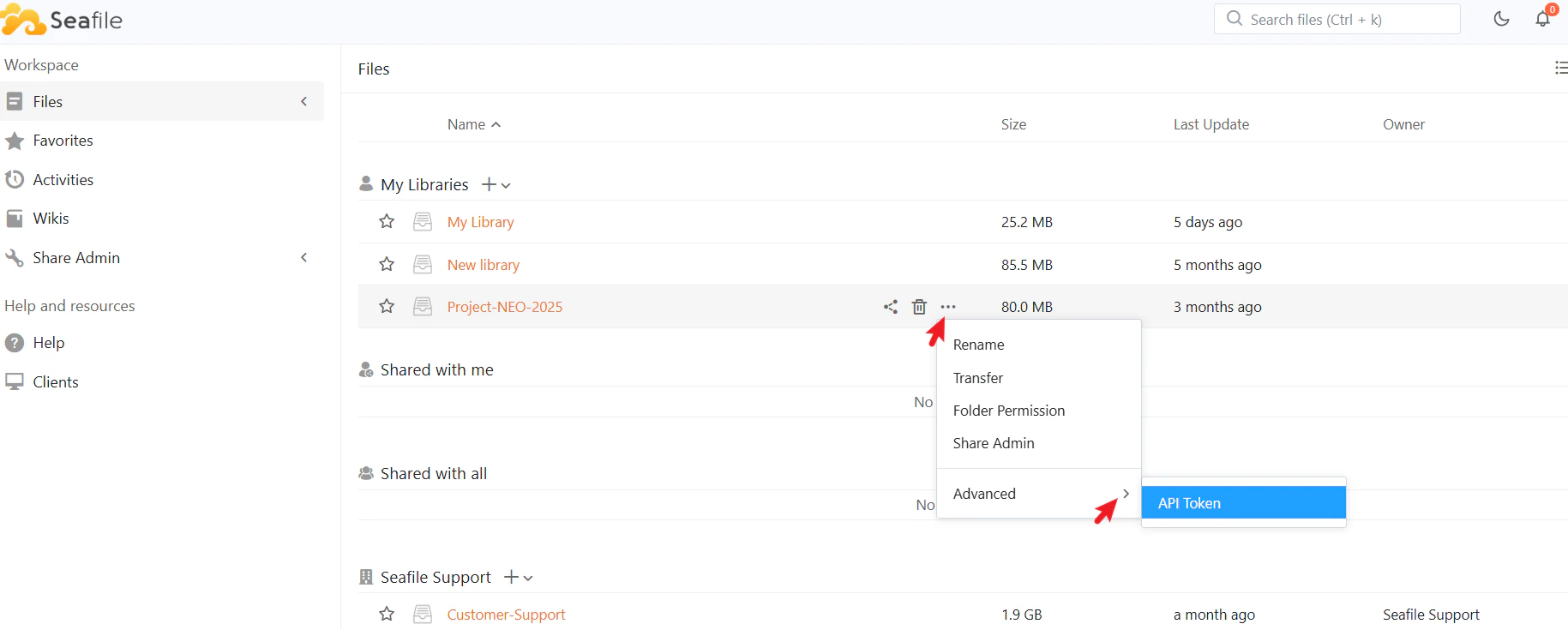Star the New library row
Screen dimensions: 1568x630
(387, 264)
